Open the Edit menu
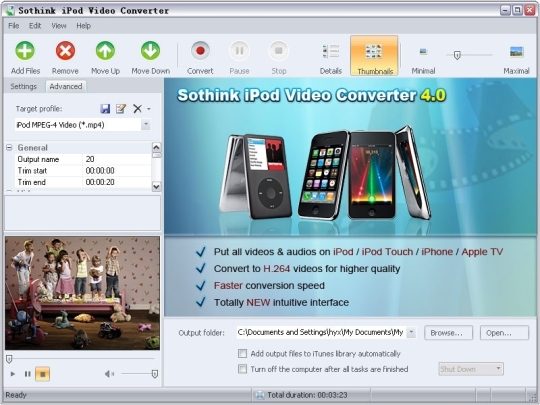The width and height of the screenshot is (540, 405). pos(35,26)
